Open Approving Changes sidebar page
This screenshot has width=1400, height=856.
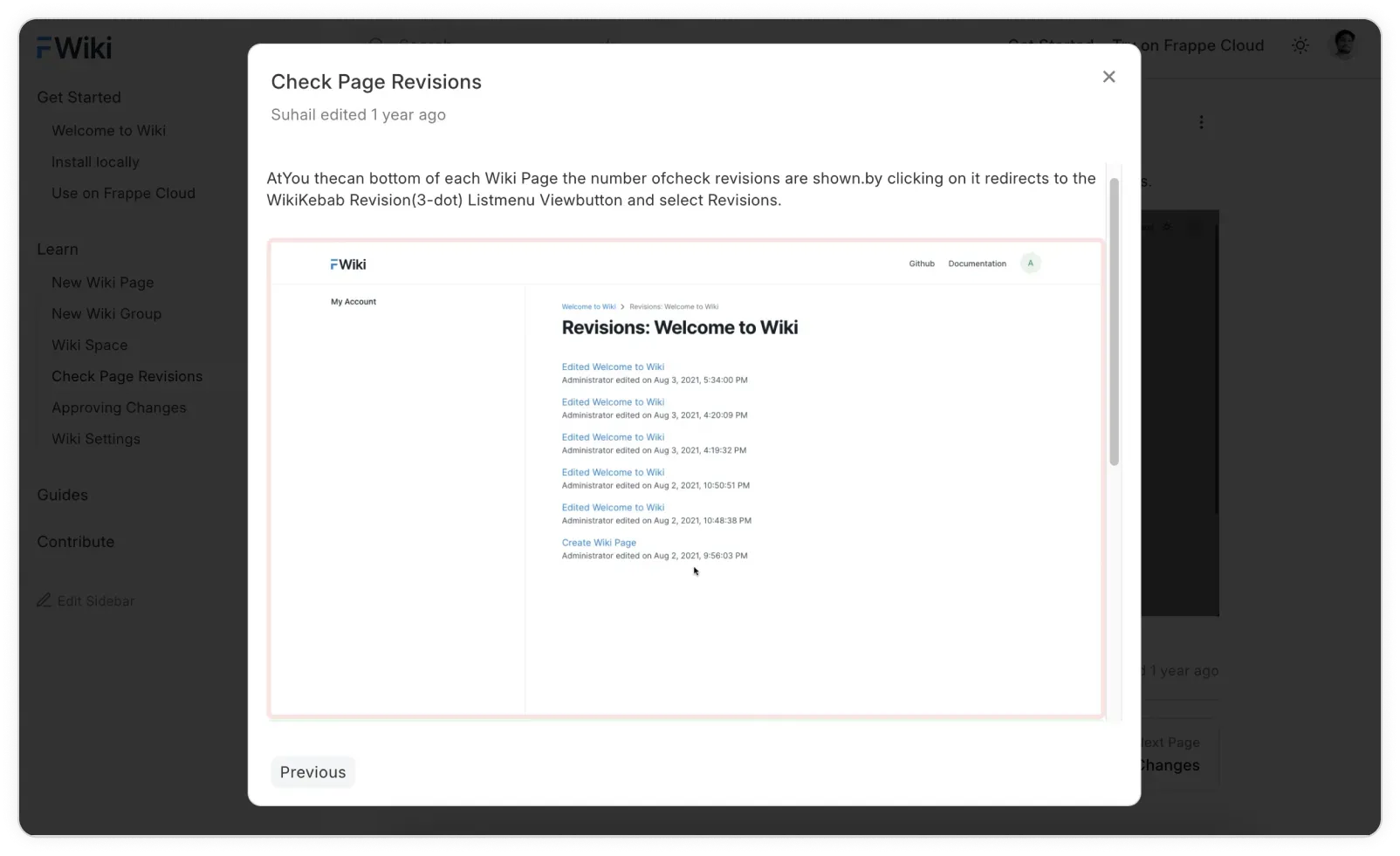click(119, 407)
